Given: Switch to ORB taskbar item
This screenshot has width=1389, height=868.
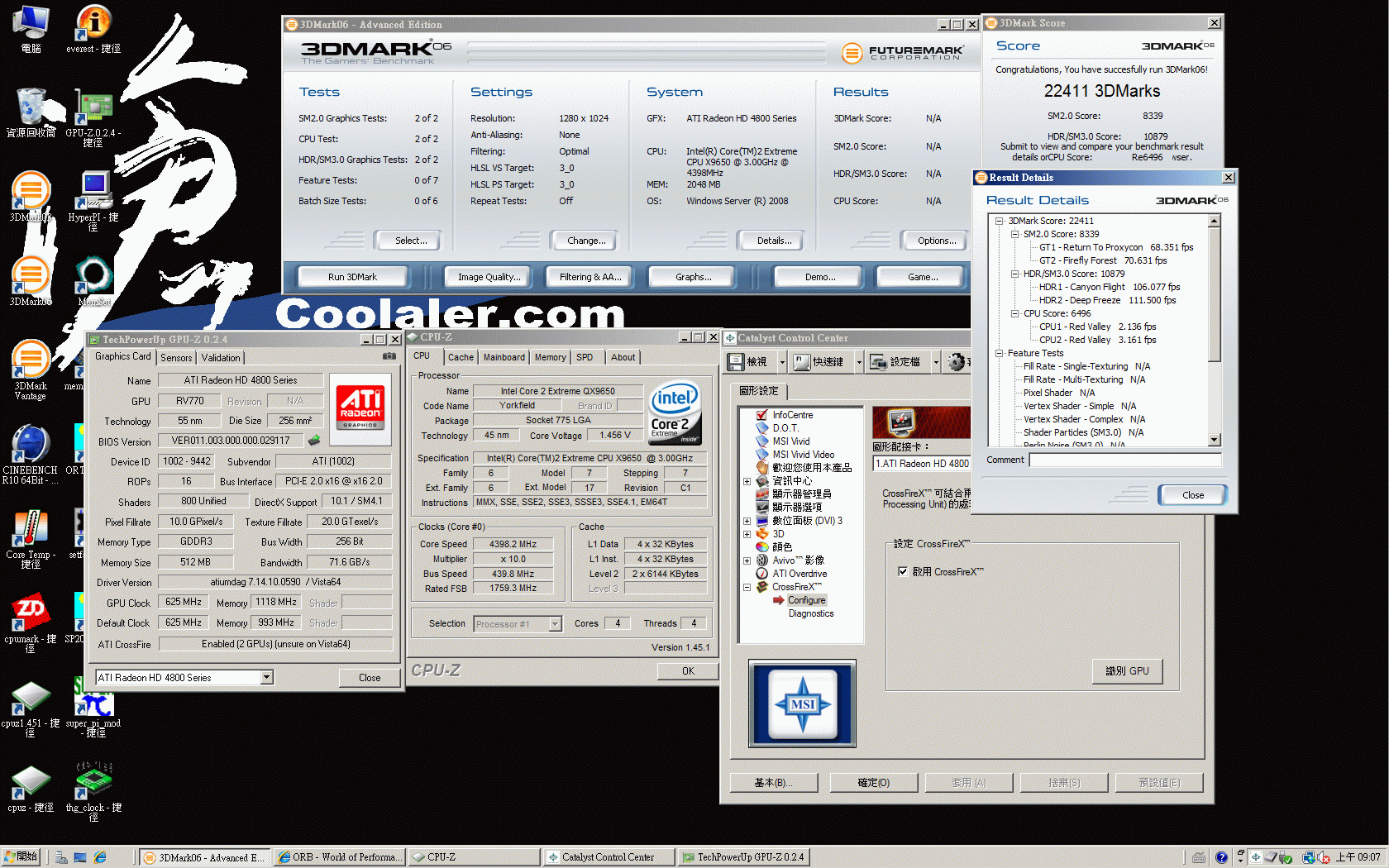Looking at the screenshot, I should pos(340,857).
